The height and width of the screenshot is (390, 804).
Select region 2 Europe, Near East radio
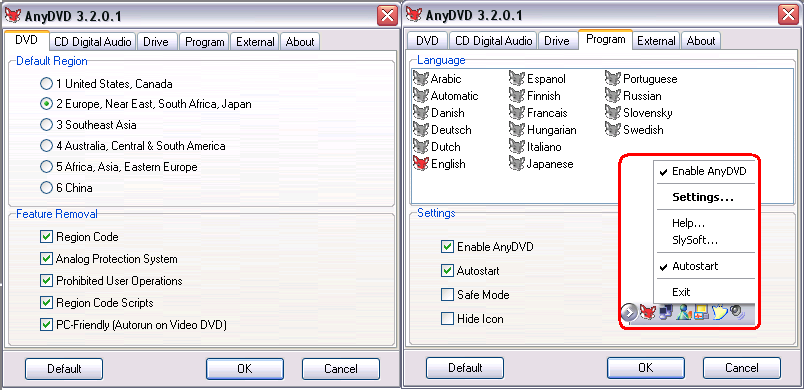pos(46,104)
